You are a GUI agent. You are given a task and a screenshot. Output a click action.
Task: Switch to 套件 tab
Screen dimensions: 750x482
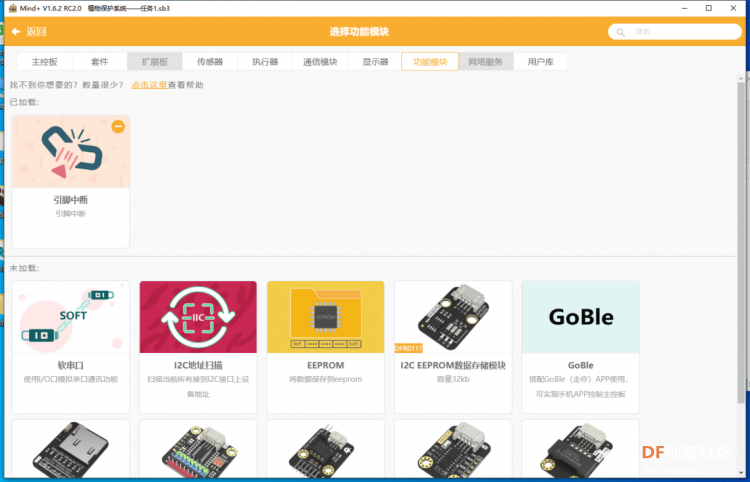99,62
